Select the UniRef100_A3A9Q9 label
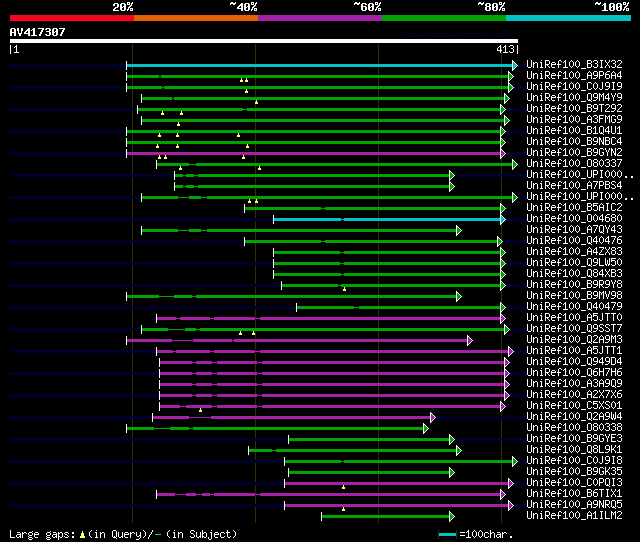The image size is (640, 542). click(x=574, y=384)
